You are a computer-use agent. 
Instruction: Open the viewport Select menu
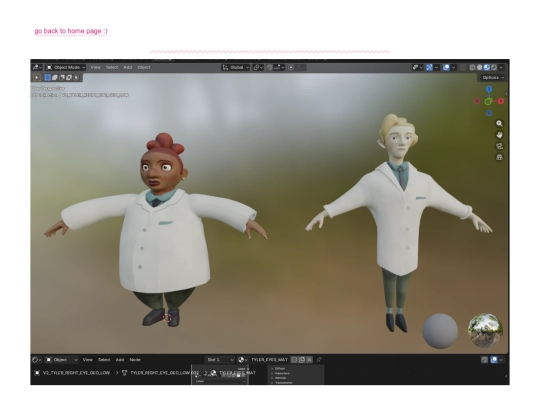(x=112, y=68)
